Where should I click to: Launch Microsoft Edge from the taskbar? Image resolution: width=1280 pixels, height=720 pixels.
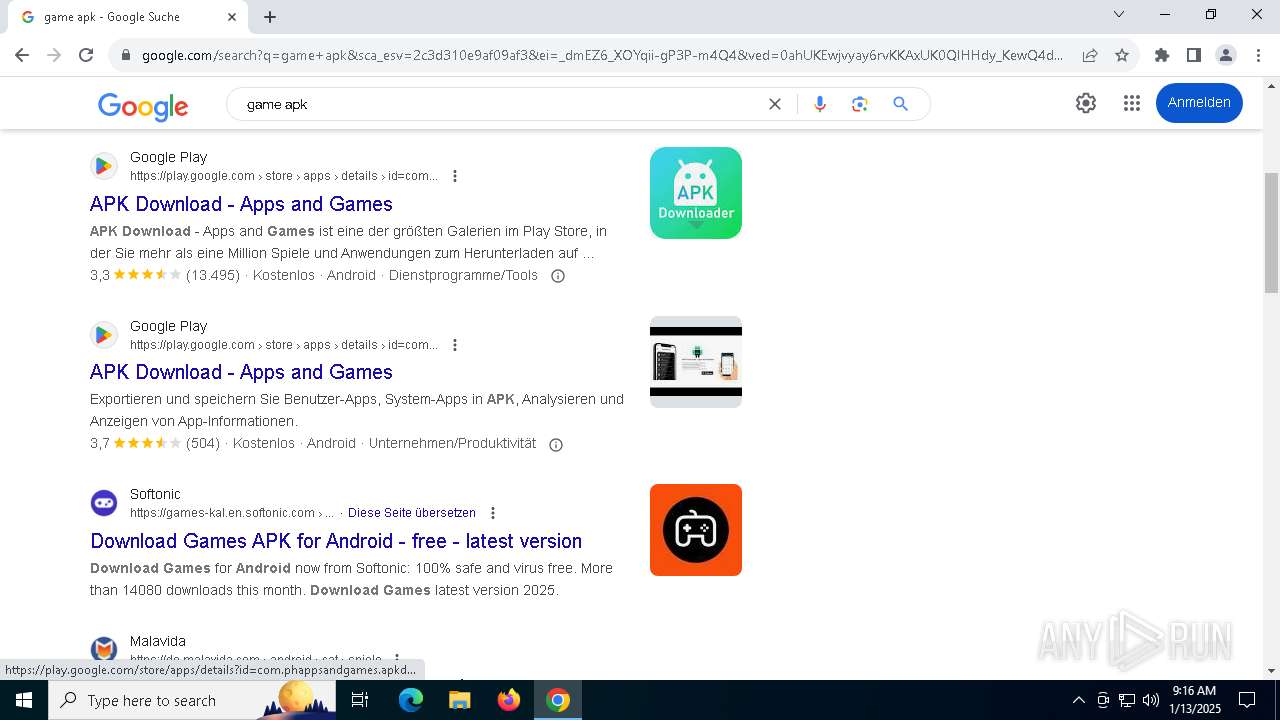[411, 700]
